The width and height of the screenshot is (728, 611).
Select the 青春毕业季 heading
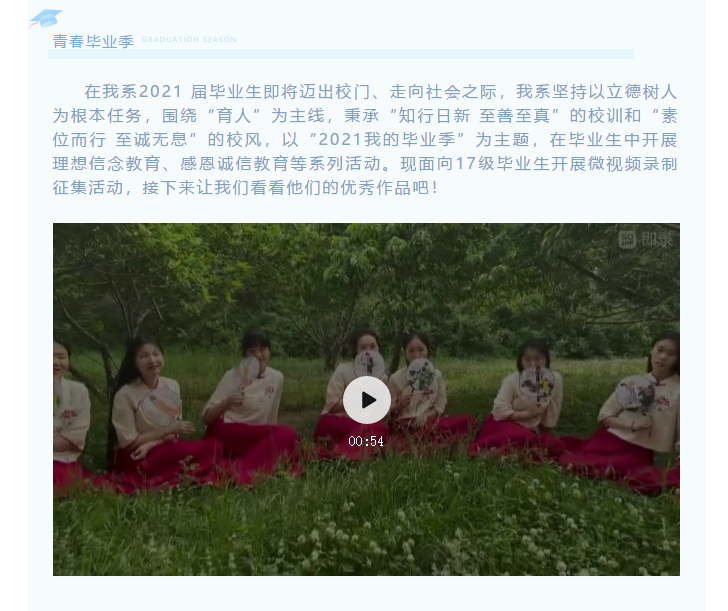pos(93,41)
